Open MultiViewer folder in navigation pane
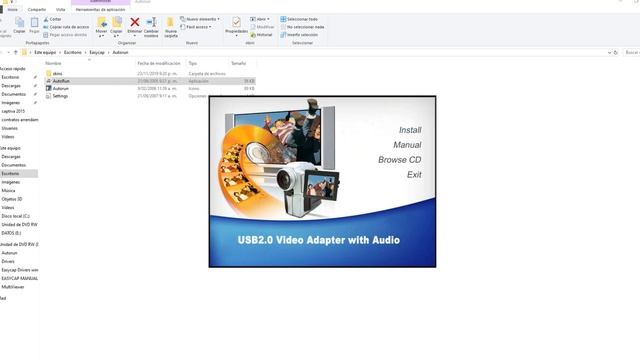 coord(13,287)
